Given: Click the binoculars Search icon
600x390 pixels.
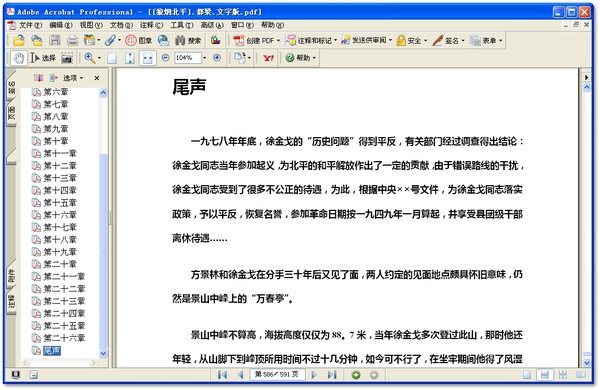Looking at the screenshot, I should click(x=180, y=40).
